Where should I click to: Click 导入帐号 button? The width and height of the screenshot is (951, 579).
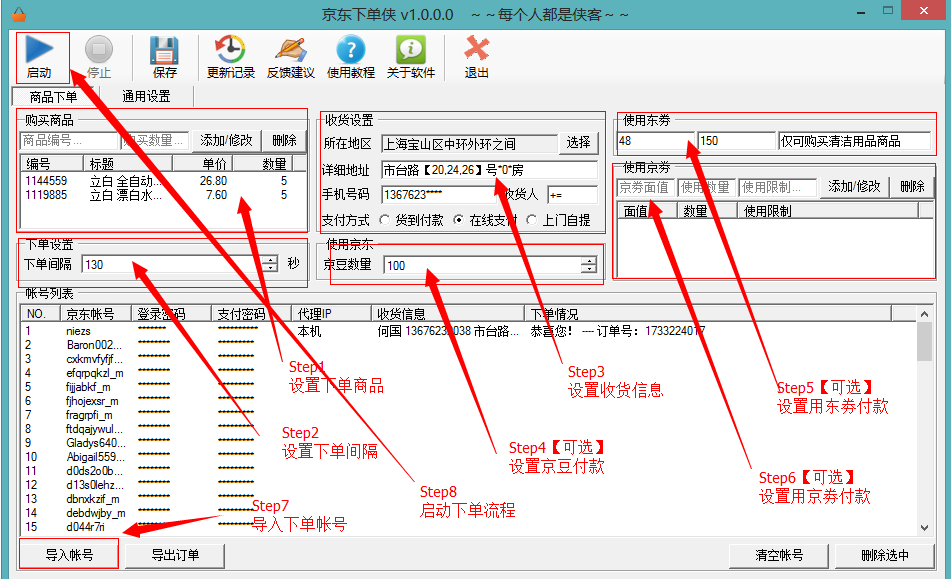tap(69, 555)
